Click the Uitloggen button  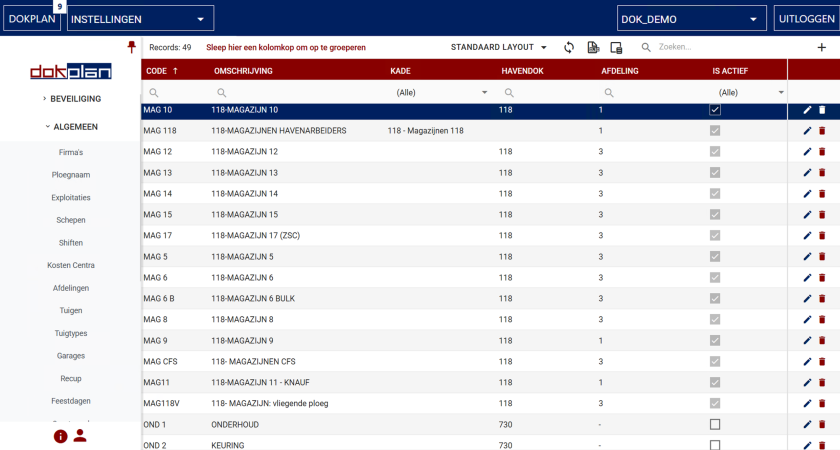(x=804, y=19)
